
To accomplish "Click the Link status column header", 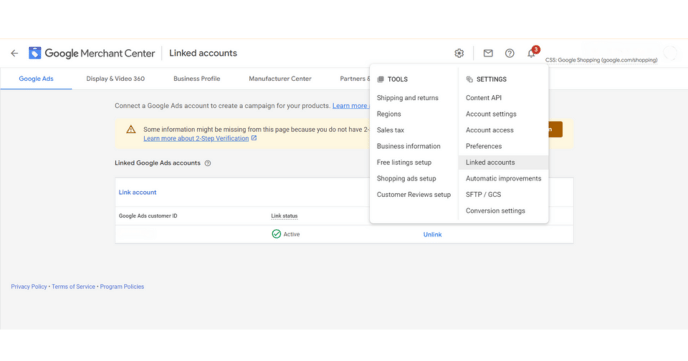I will pyautogui.click(x=284, y=216).
